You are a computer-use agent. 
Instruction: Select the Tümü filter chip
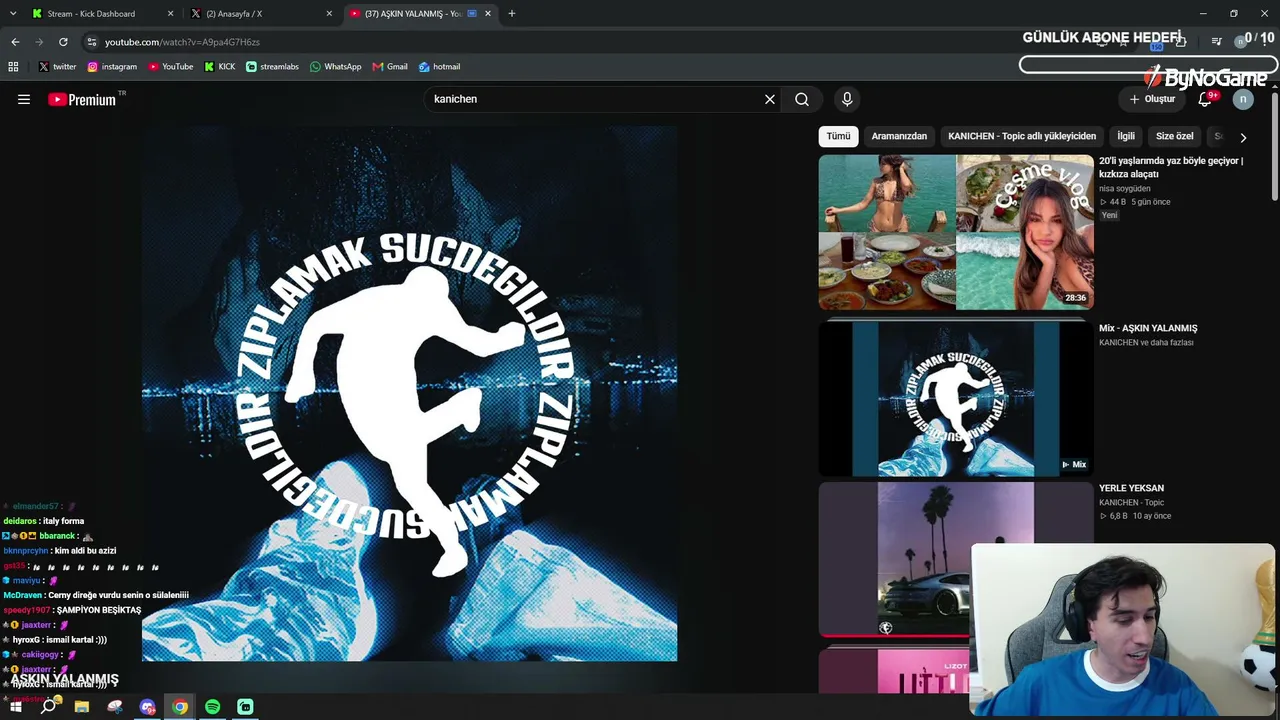(x=838, y=136)
